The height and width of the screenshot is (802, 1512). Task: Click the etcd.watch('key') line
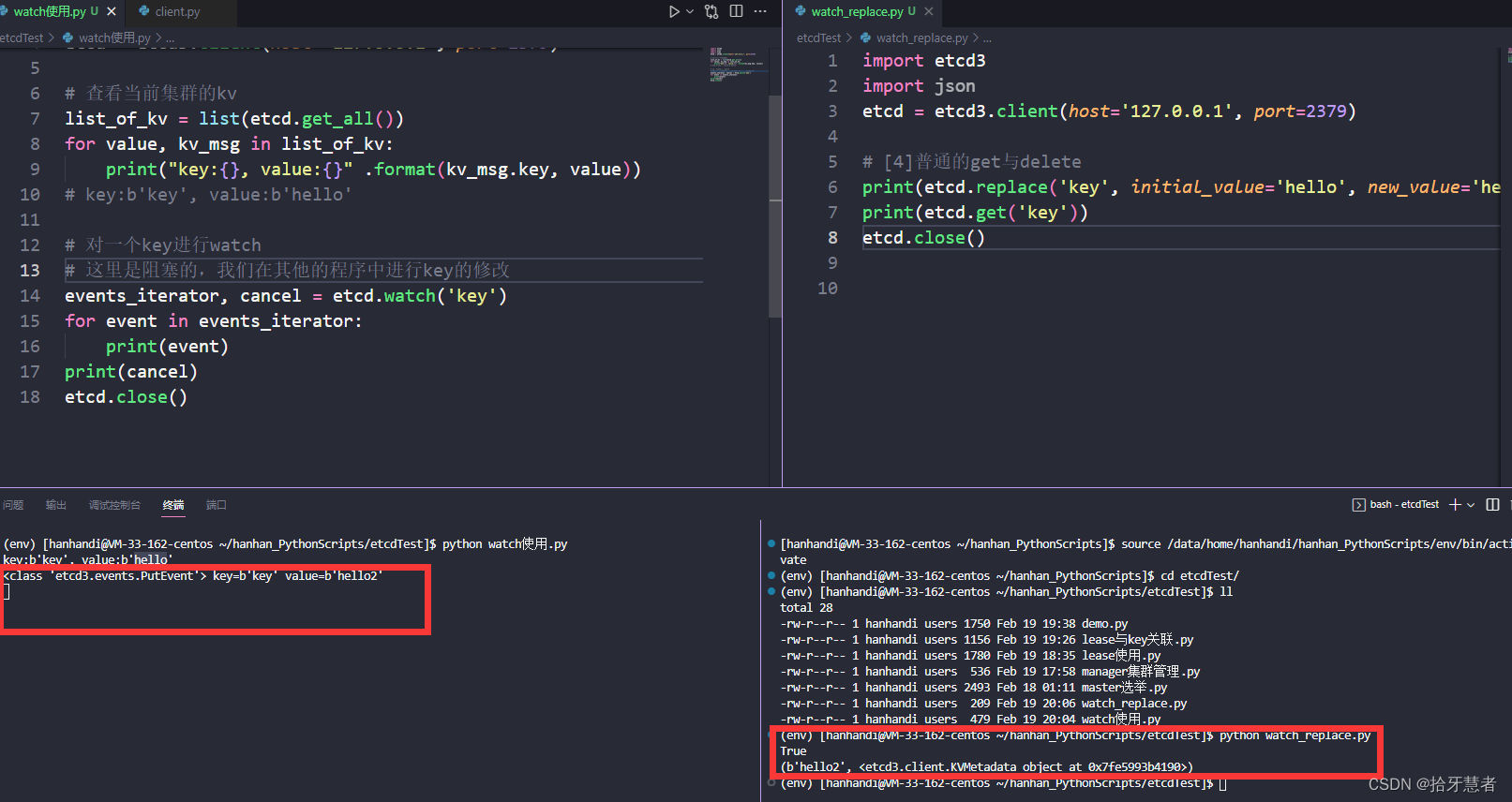coord(286,296)
